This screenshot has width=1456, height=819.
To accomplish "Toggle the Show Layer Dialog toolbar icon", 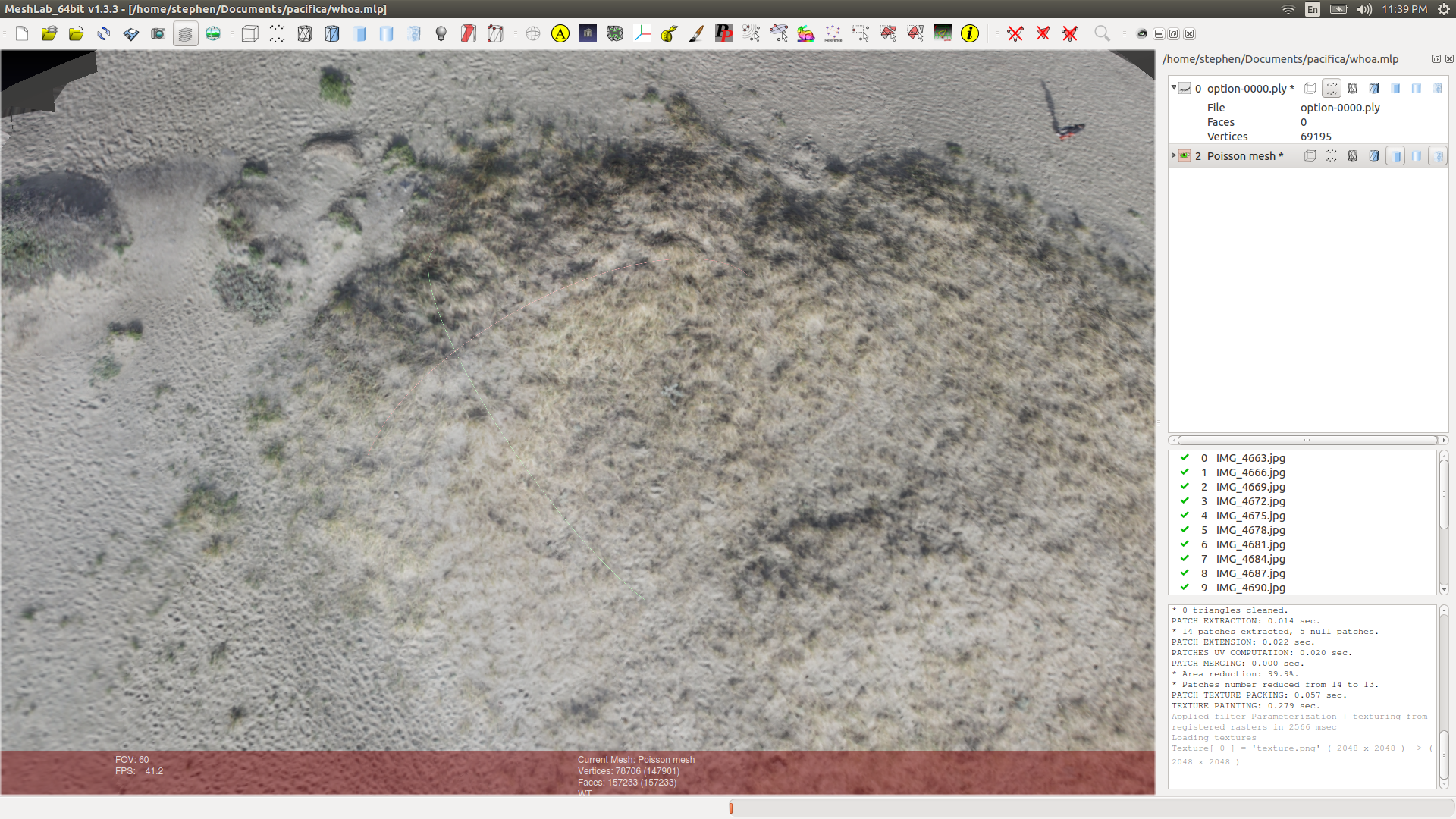I will (185, 34).
